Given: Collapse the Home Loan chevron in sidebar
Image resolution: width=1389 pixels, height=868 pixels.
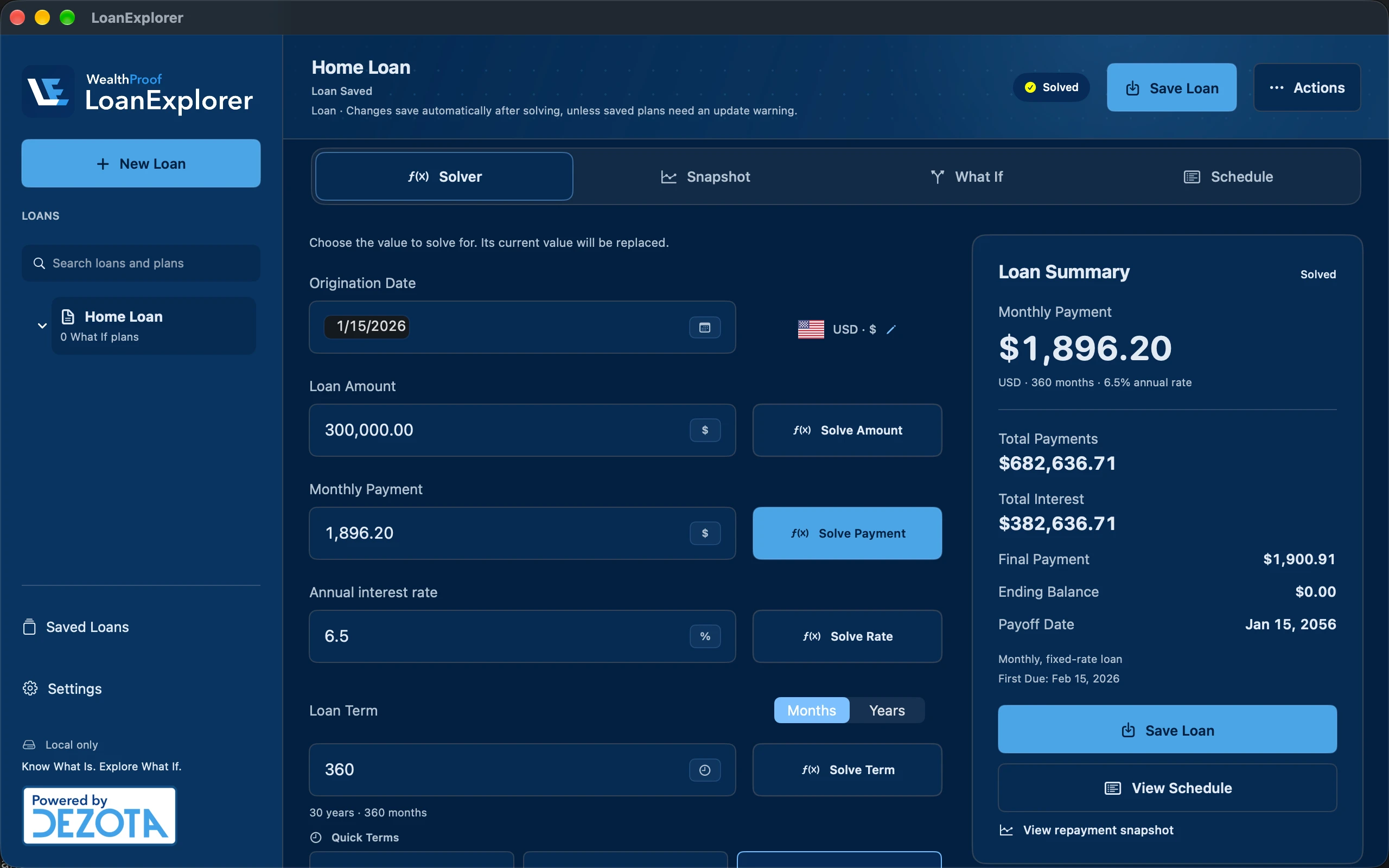Looking at the screenshot, I should [42, 325].
